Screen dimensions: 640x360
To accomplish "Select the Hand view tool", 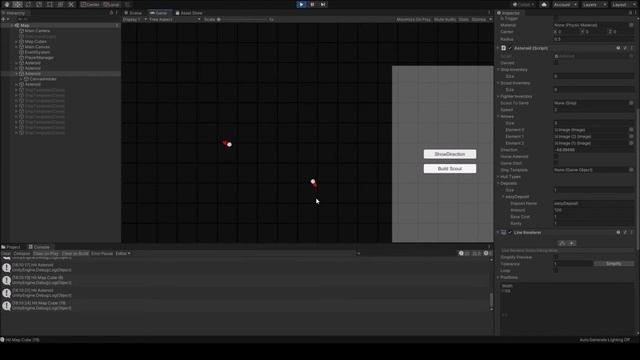I will [7, 4].
